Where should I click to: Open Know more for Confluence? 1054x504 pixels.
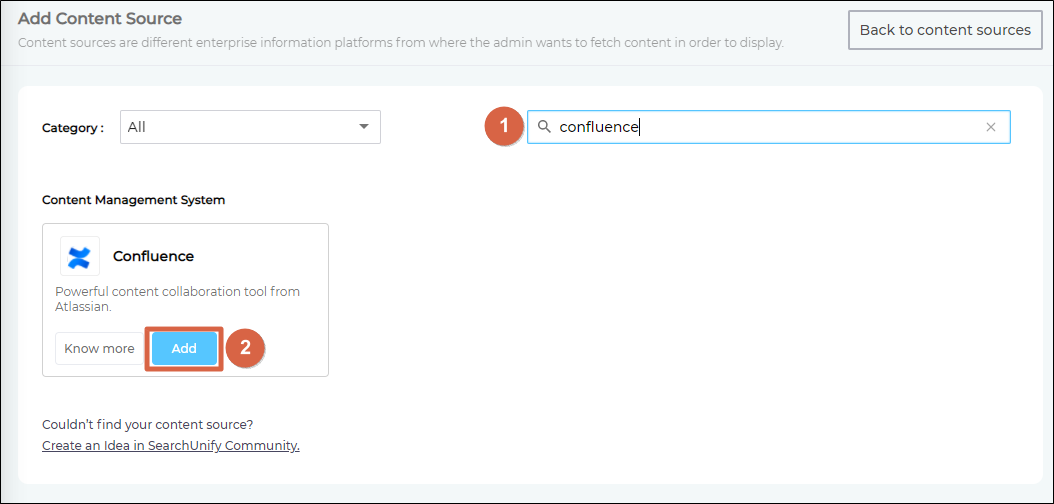99,349
